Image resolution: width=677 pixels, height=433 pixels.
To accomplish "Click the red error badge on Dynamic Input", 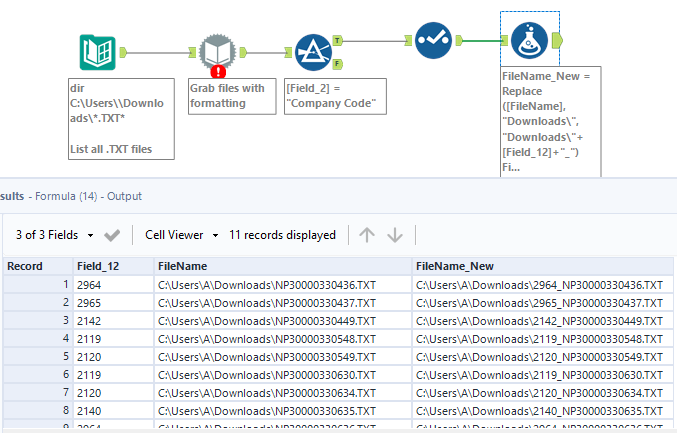I will click(x=218, y=72).
